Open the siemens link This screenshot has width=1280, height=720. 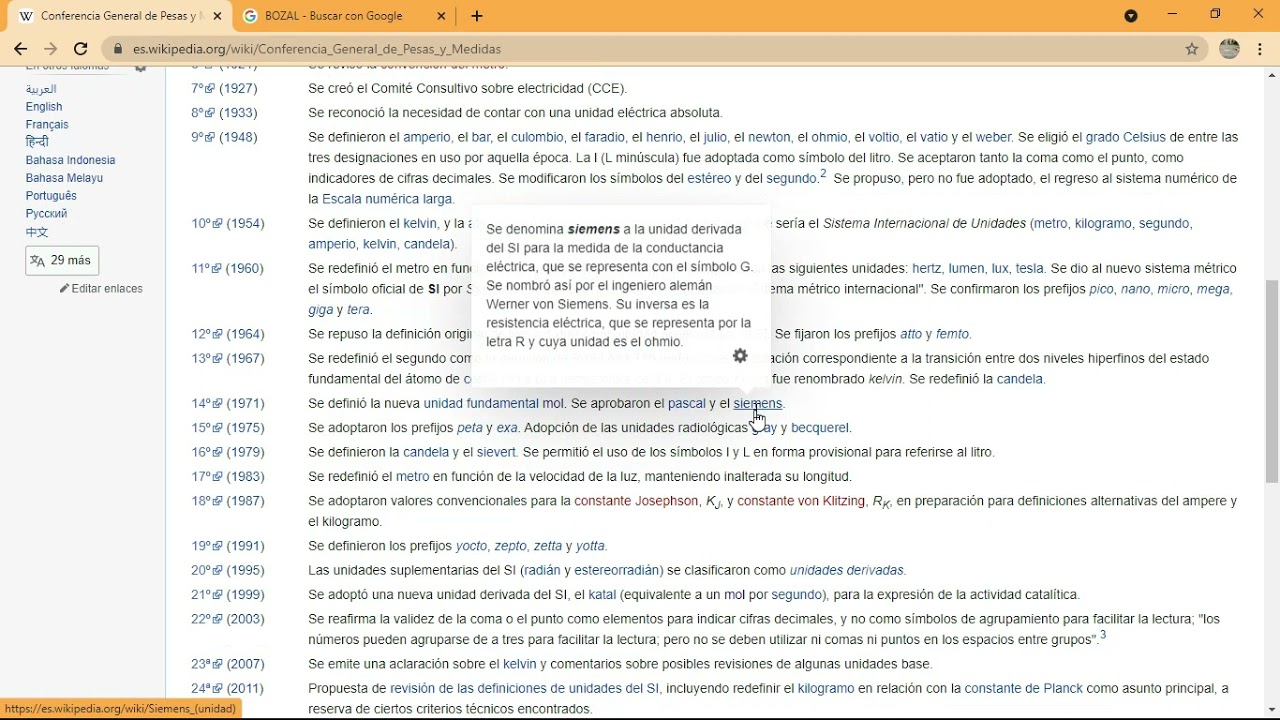tap(757, 404)
